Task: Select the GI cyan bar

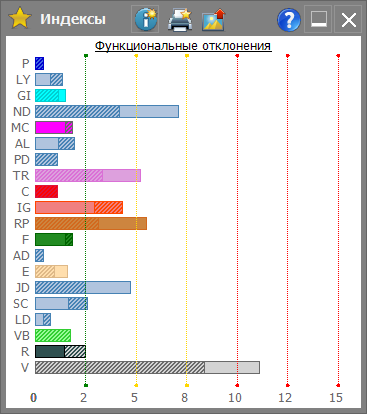Action: pyautogui.click(x=50, y=96)
